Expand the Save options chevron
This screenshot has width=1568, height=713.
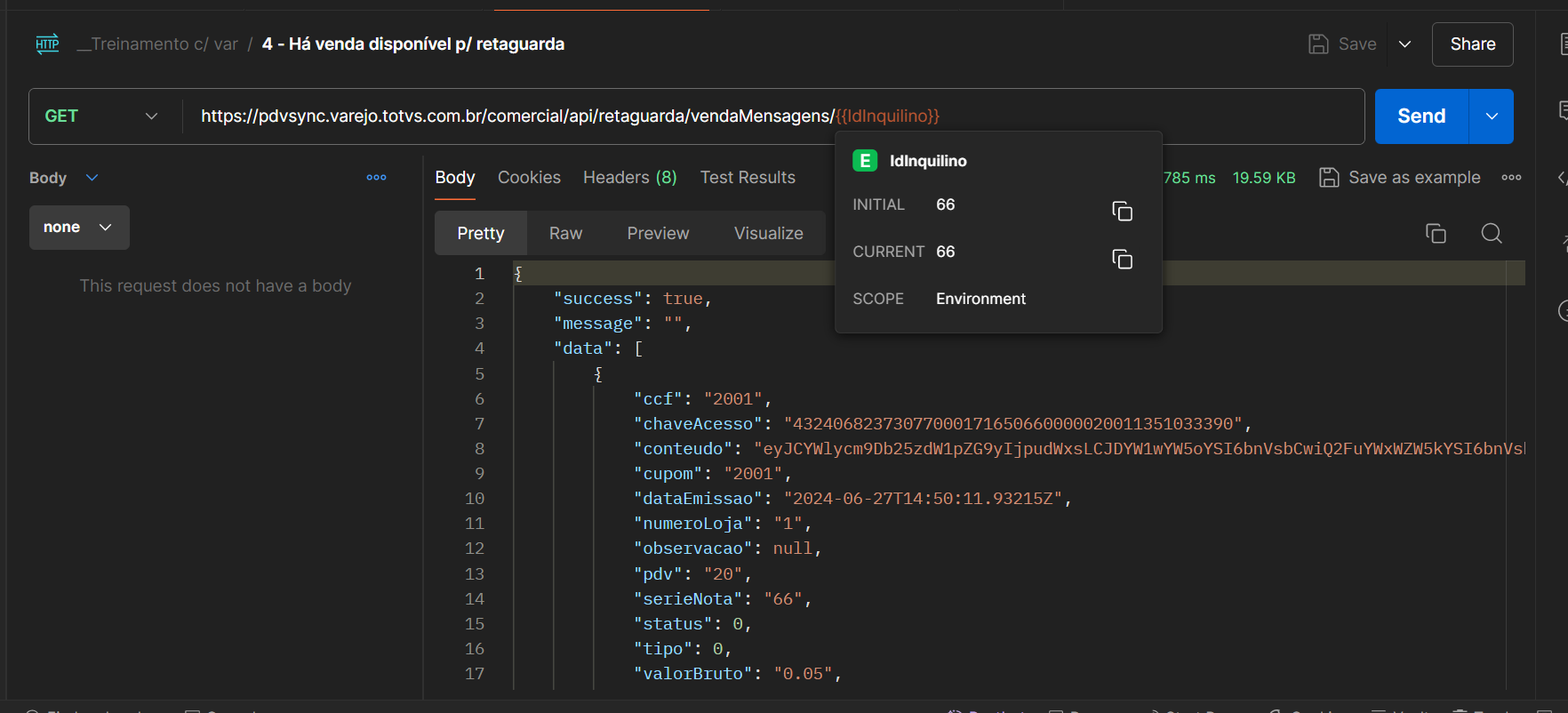click(x=1404, y=44)
